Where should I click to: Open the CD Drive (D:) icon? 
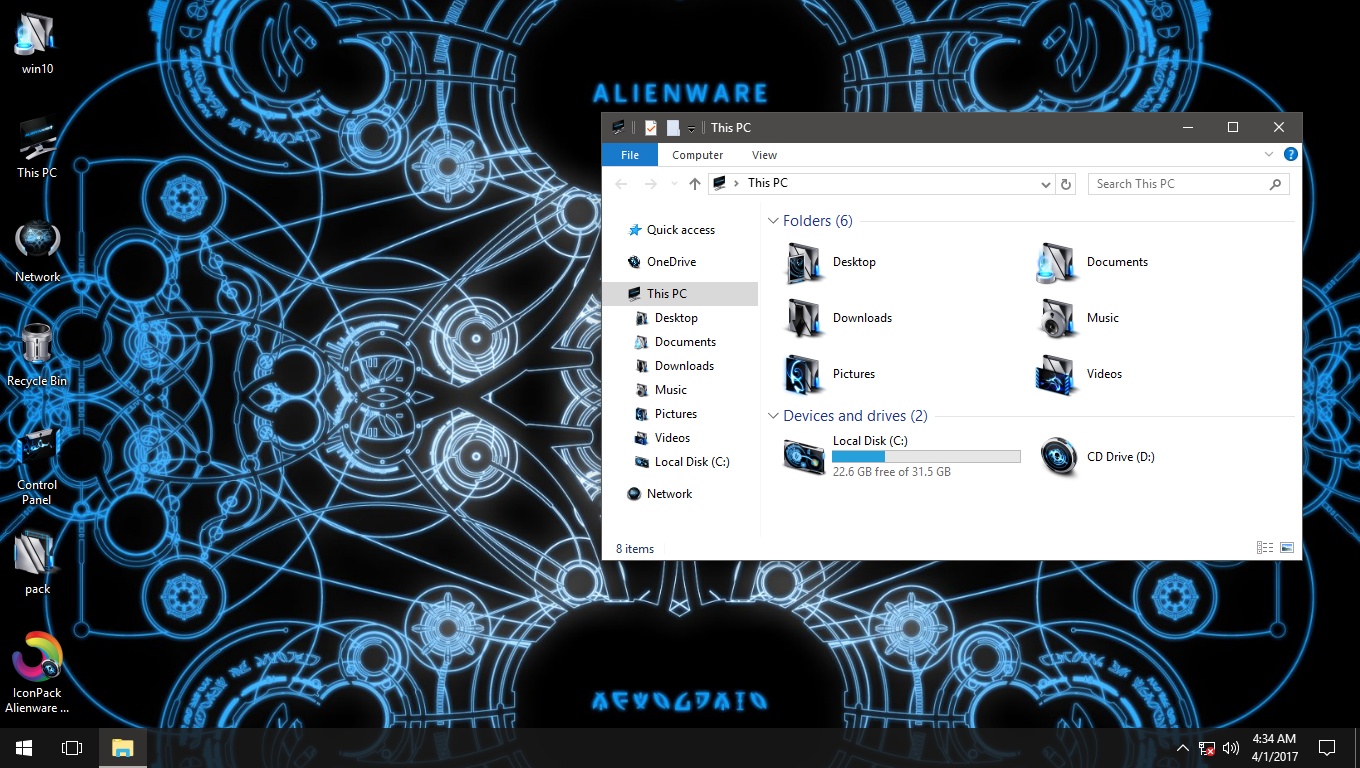pos(1059,457)
